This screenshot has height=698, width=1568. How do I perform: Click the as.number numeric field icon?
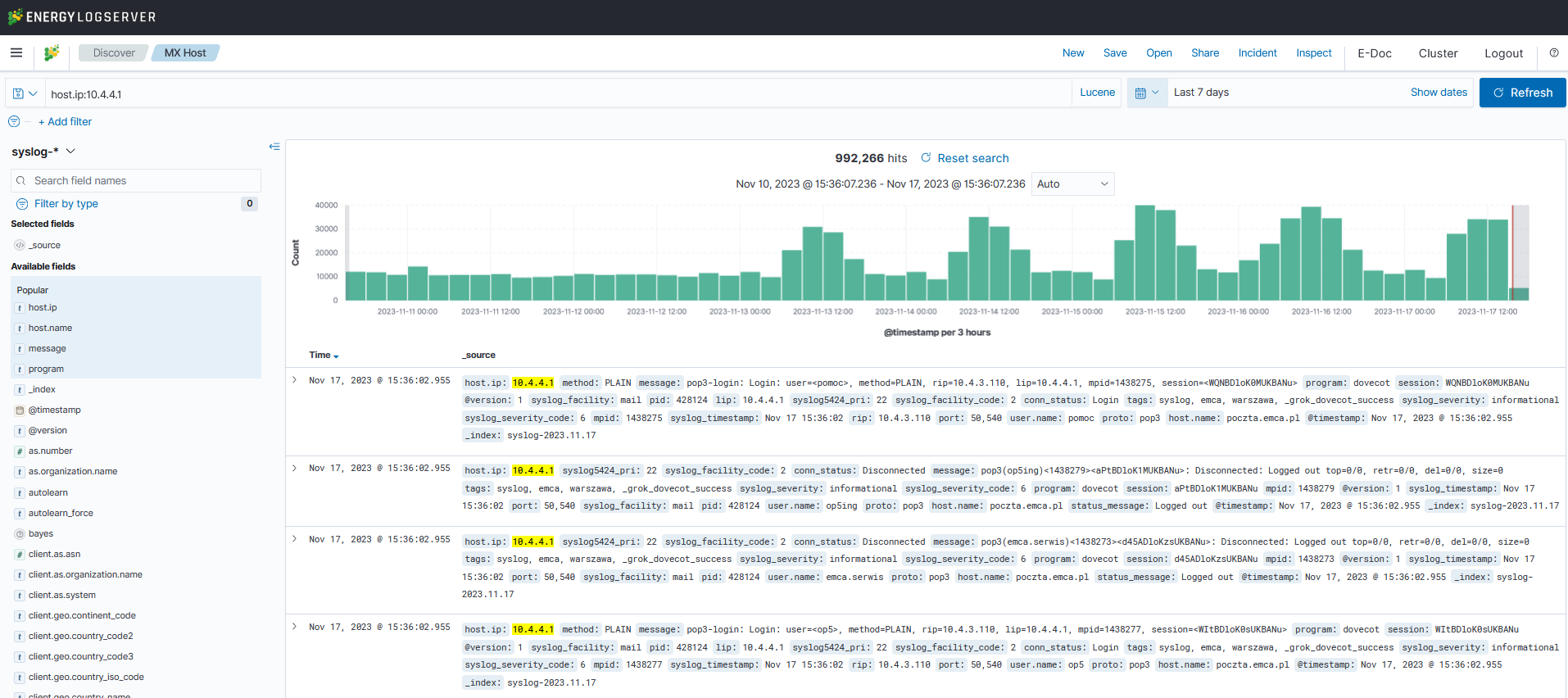point(20,451)
